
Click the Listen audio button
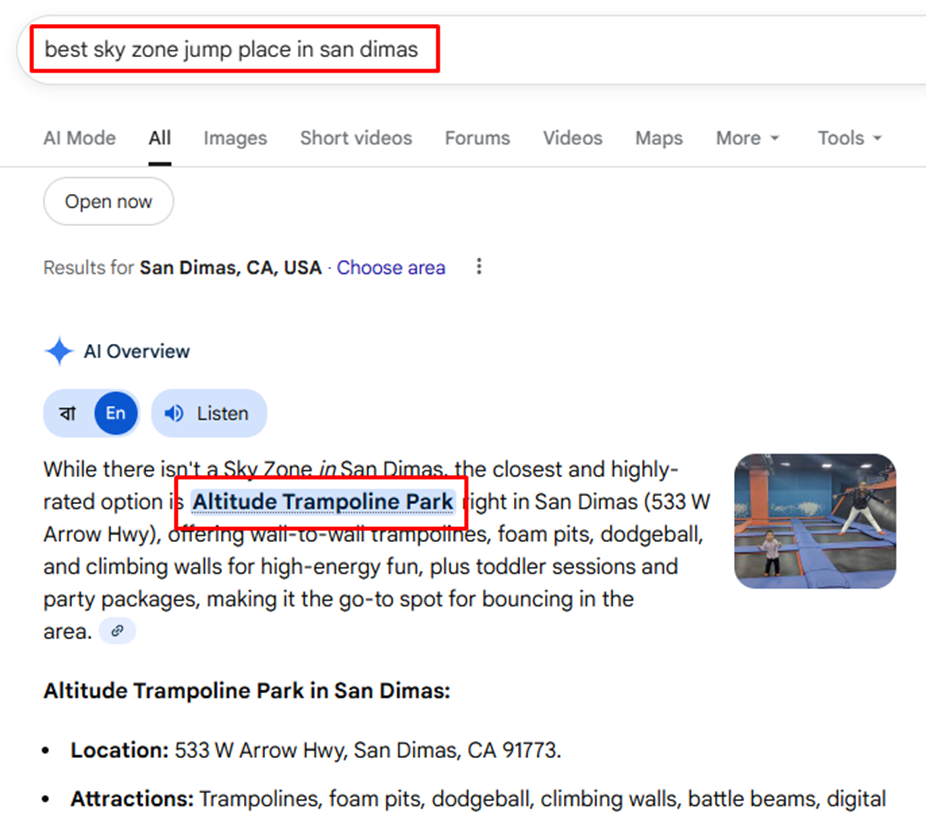click(x=209, y=413)
